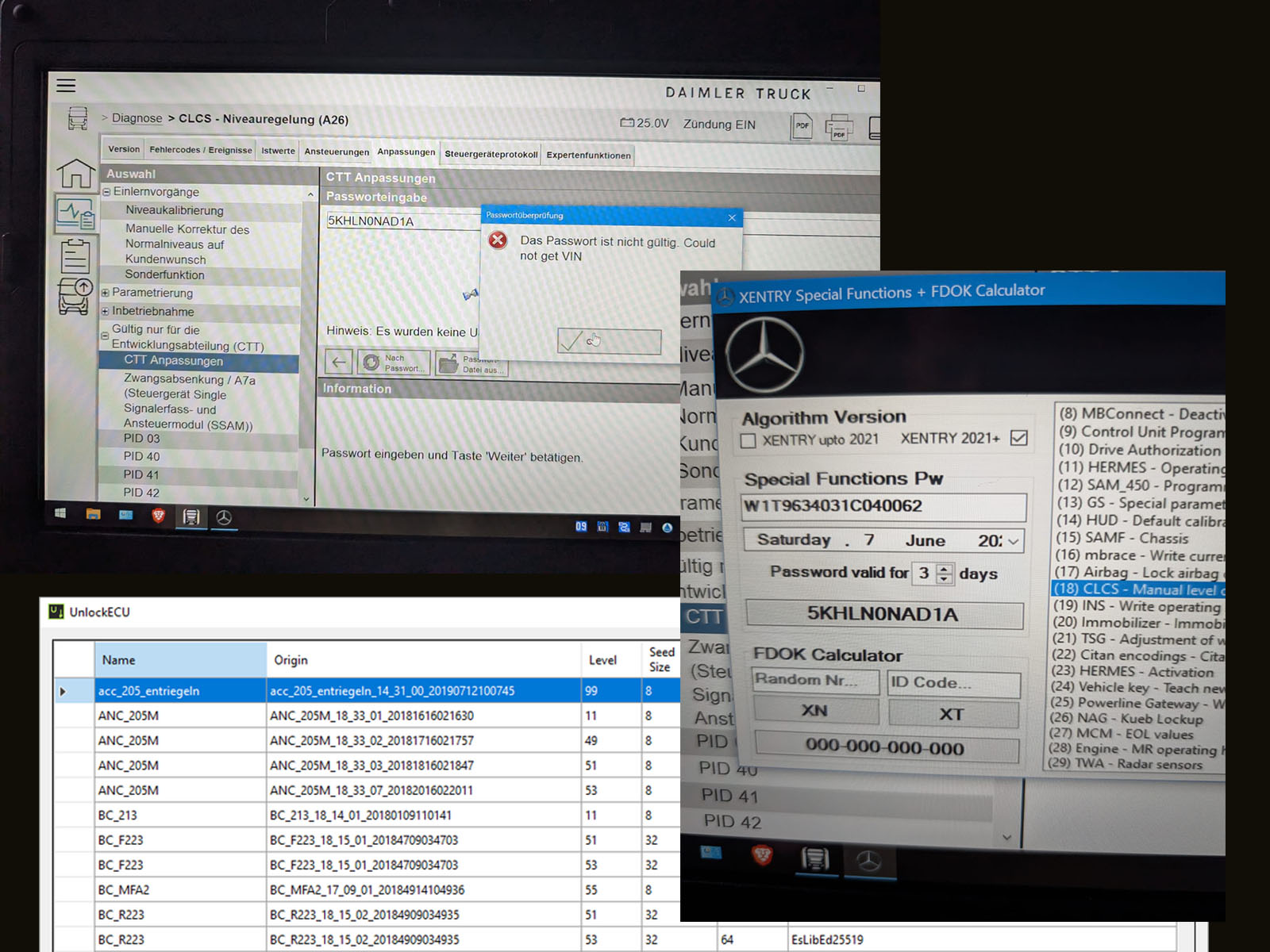Open the diagnosis monitor icon in the sidebar
Viewport: 1270px width, 952px height.
pos(75,214)
